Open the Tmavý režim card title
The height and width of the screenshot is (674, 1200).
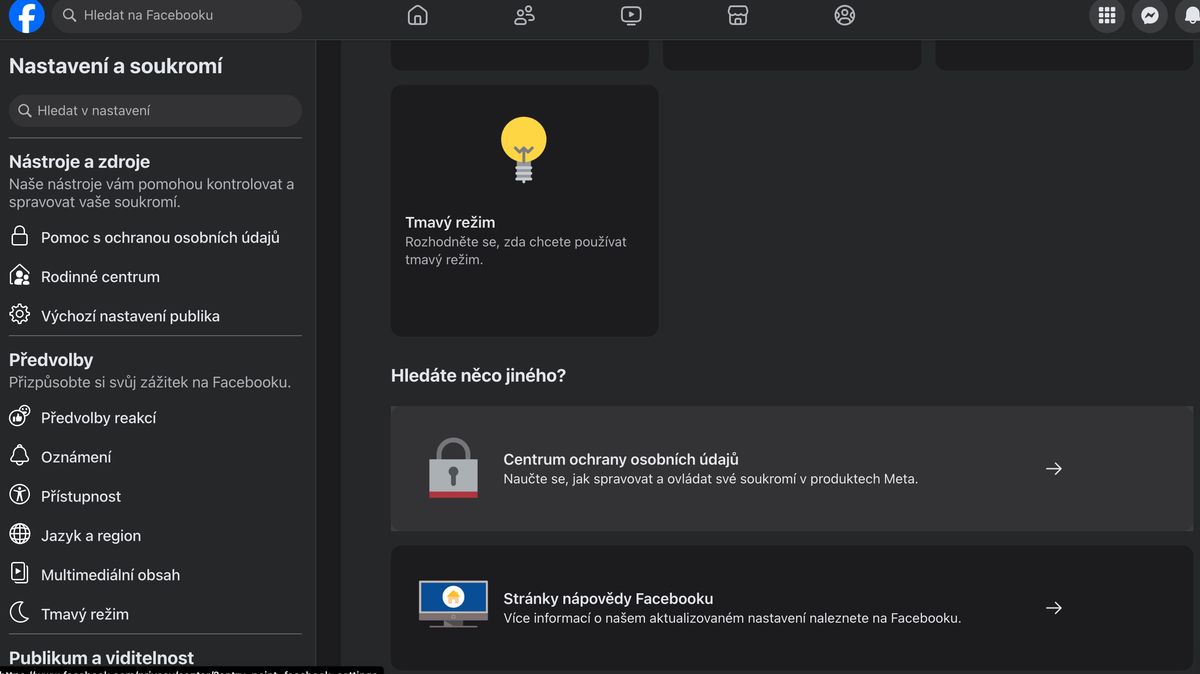coord(450,222)
